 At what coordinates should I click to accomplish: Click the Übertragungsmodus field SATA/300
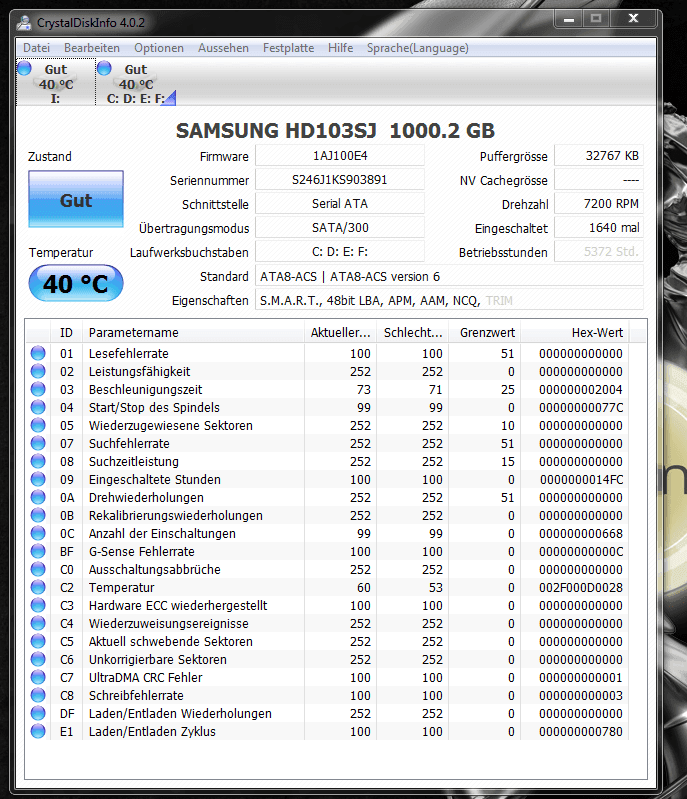click(x=340, y=227)
